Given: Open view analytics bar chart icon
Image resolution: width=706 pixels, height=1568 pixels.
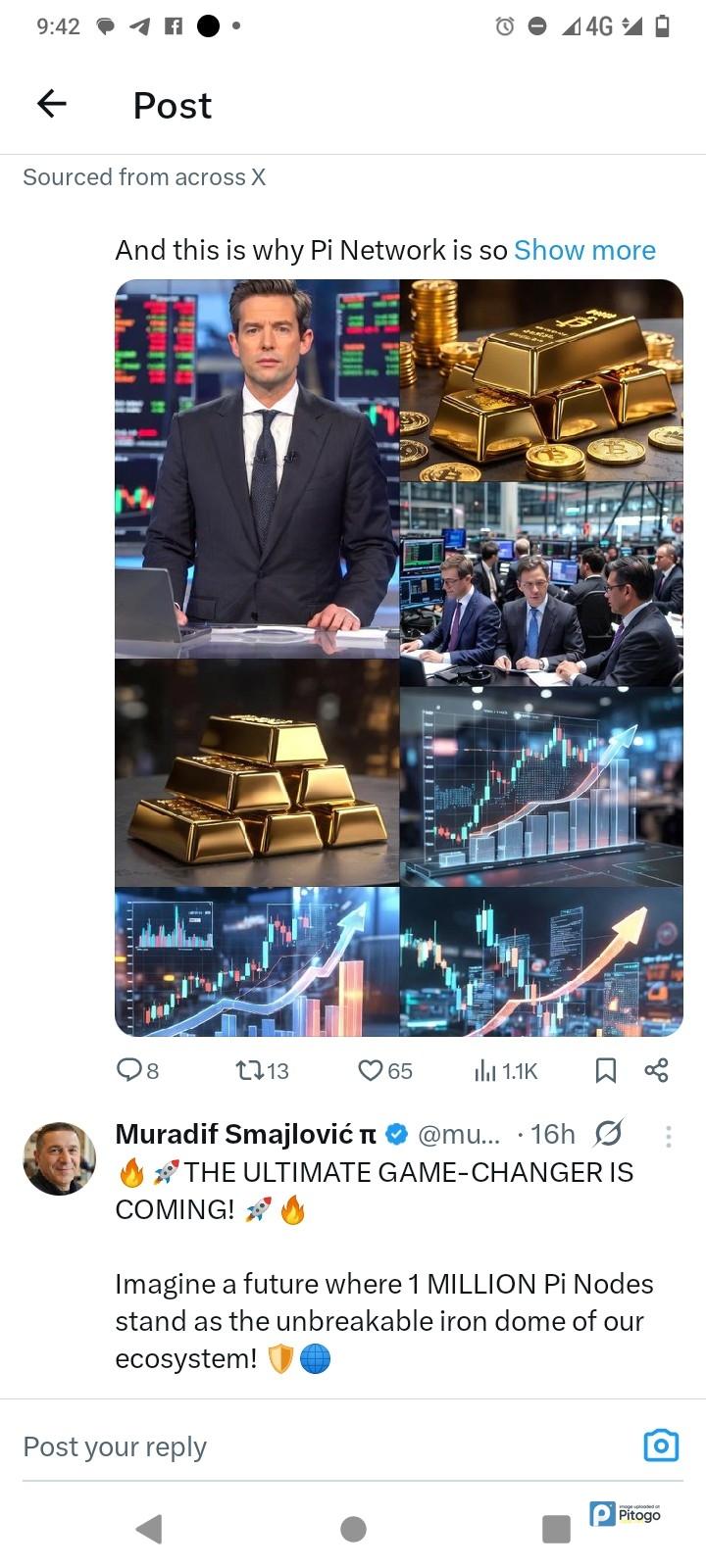Looking at the screenshot, I should point(485,1070).
